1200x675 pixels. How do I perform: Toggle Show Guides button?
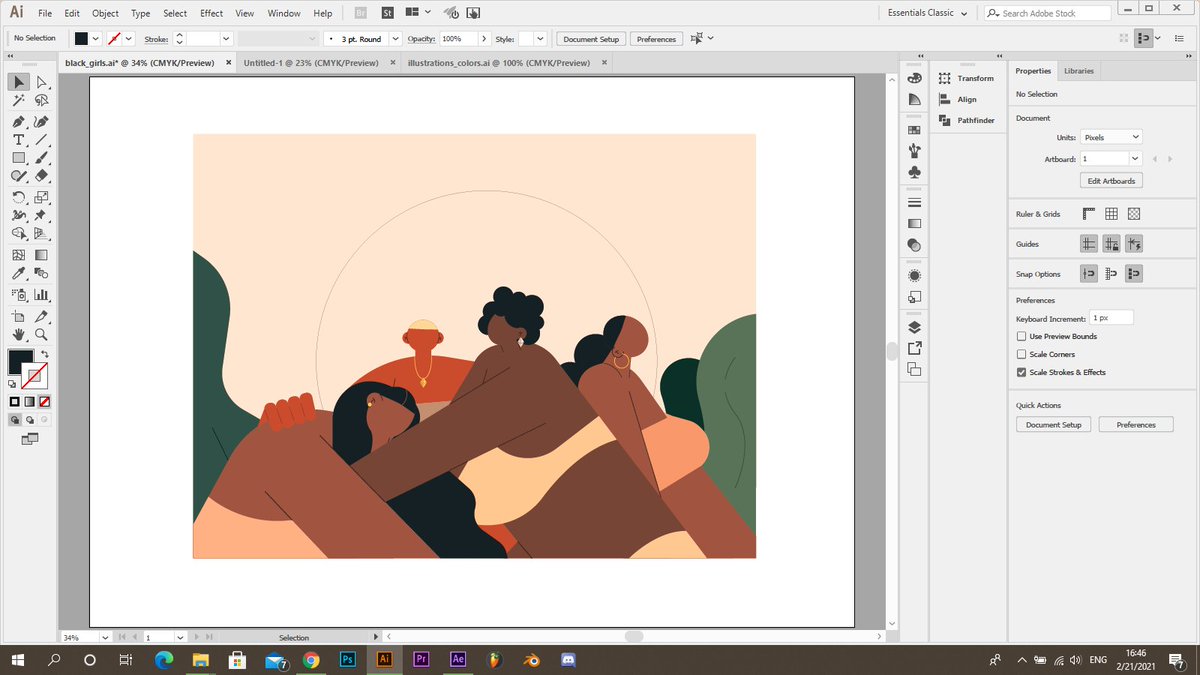(x=1089, y=243)
